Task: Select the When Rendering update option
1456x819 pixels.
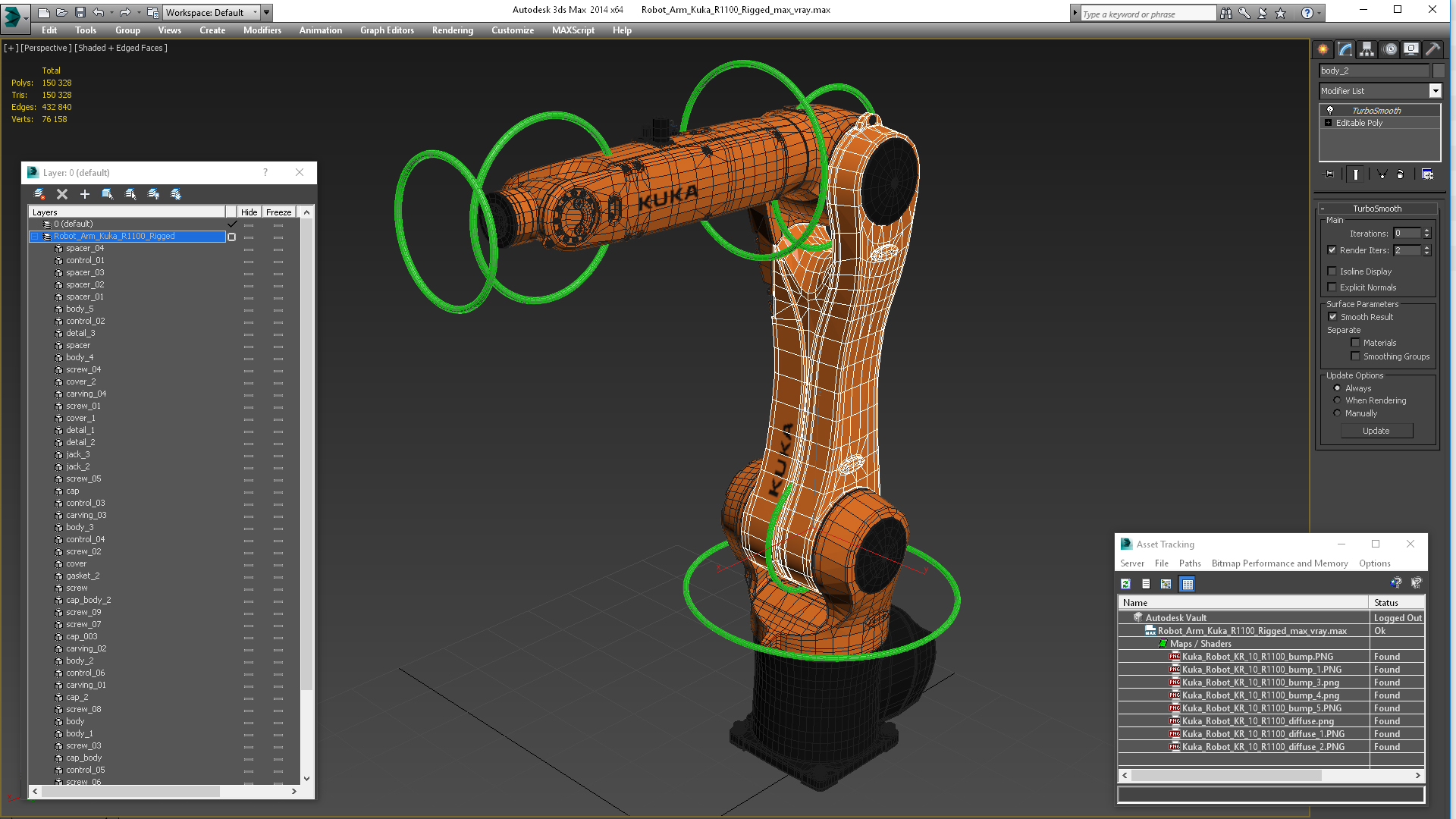Action: click(x=1338, y=400)
